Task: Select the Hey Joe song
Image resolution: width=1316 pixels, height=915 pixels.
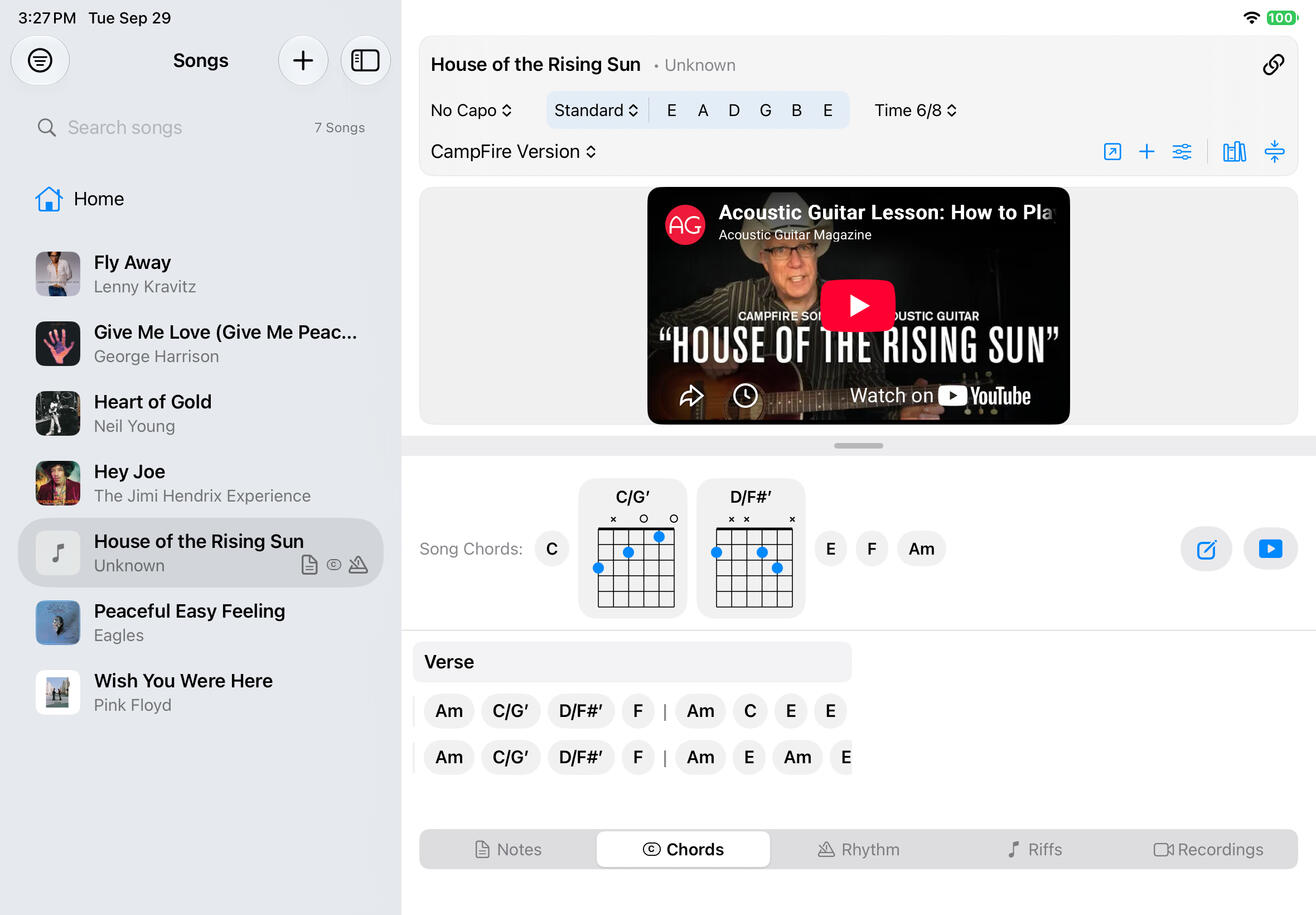Action: point(200,484)
